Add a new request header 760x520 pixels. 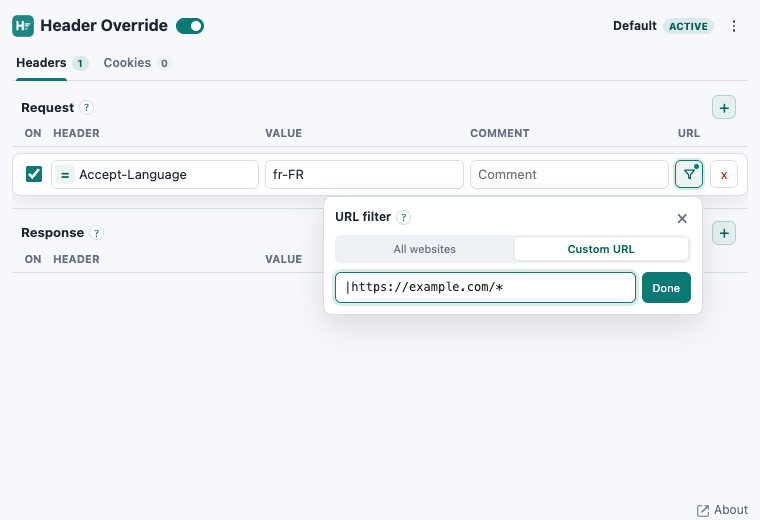tap(724, 108)
